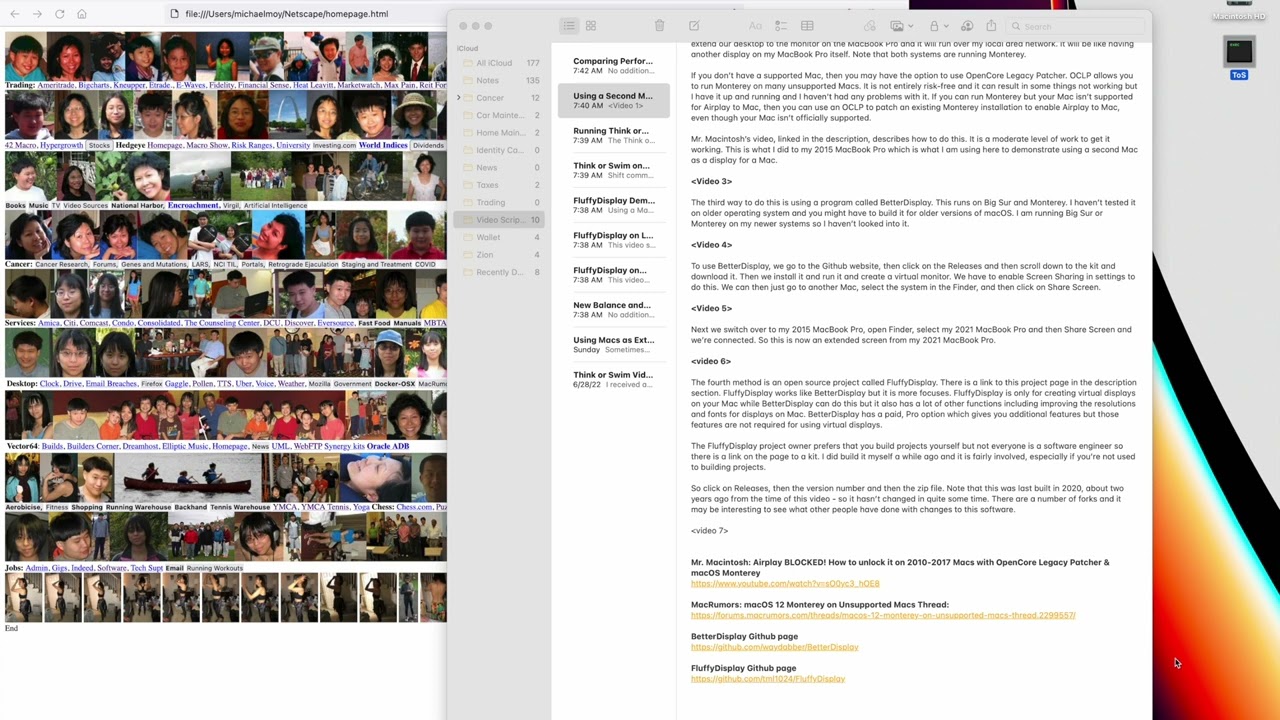Open the youtube.com video link in note
The width and height of the screenshot is (1280, 720).
point(785,583)
